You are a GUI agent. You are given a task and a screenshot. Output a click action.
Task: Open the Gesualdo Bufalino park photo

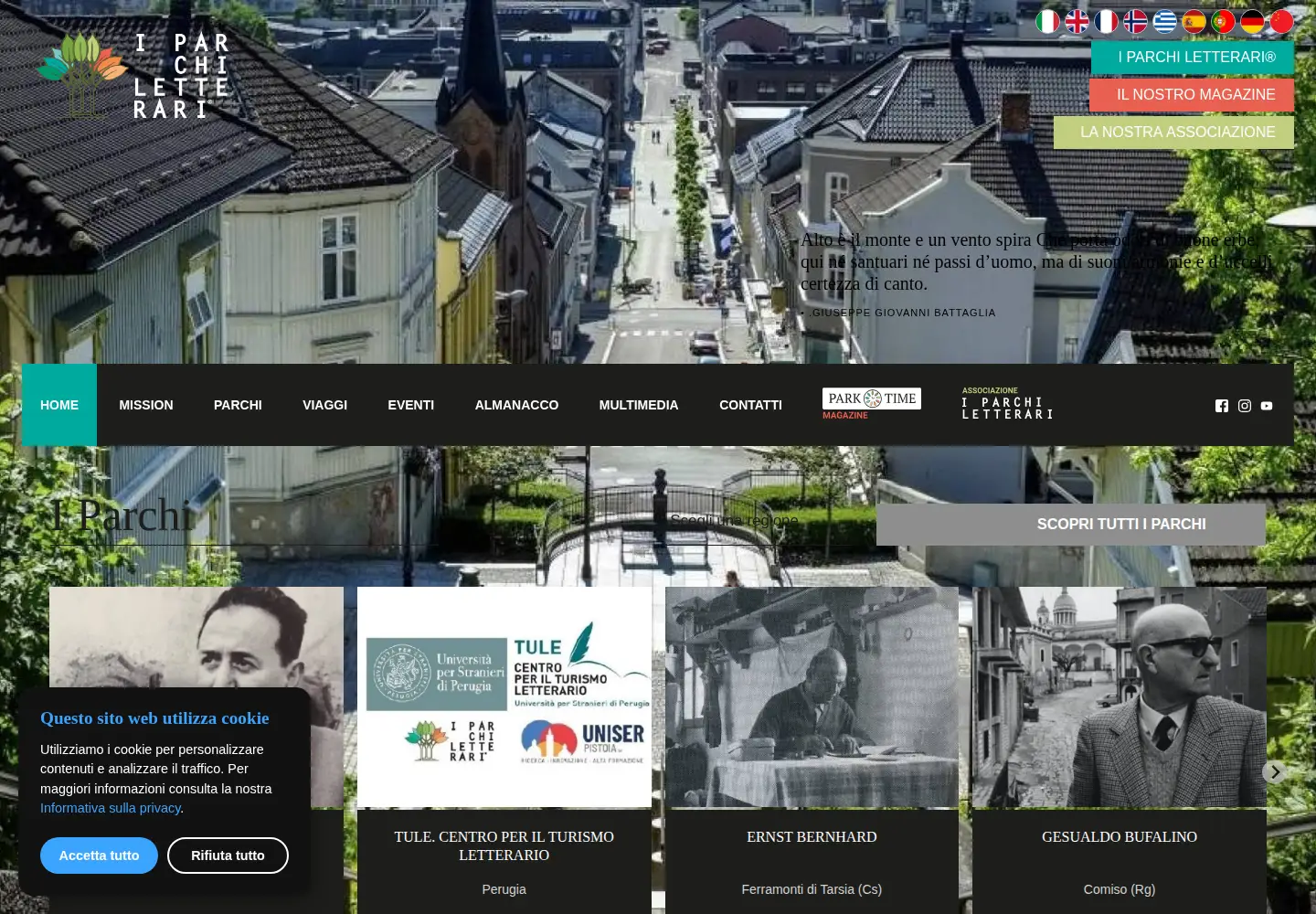[1120, 697]
